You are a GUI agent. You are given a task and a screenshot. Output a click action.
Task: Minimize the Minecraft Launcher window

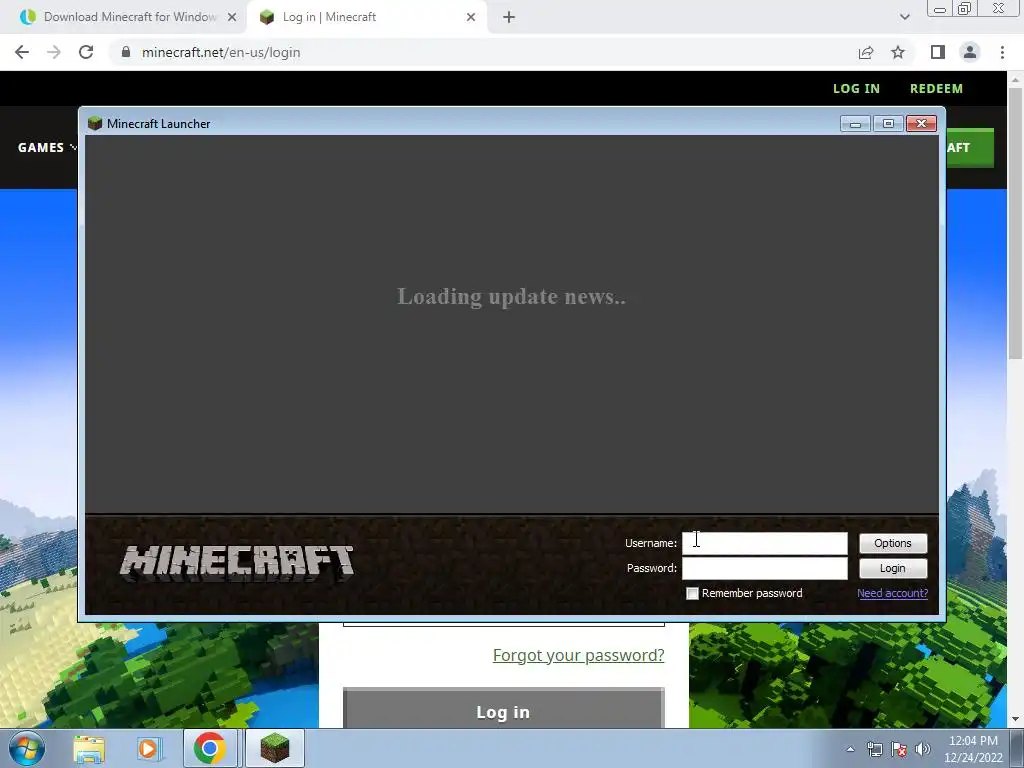855,123
